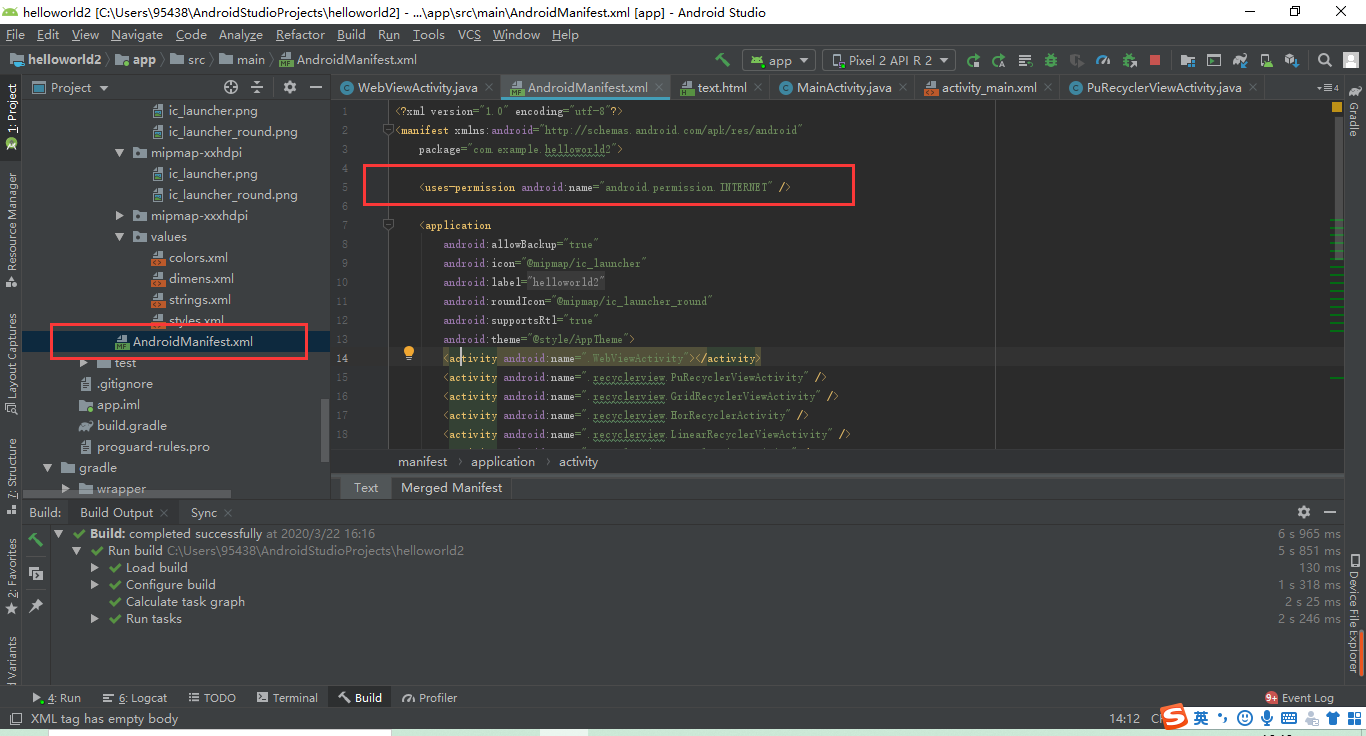
Task: Attach debugger using bug-with-arrow icon
Action: (x=1130, y=60)
